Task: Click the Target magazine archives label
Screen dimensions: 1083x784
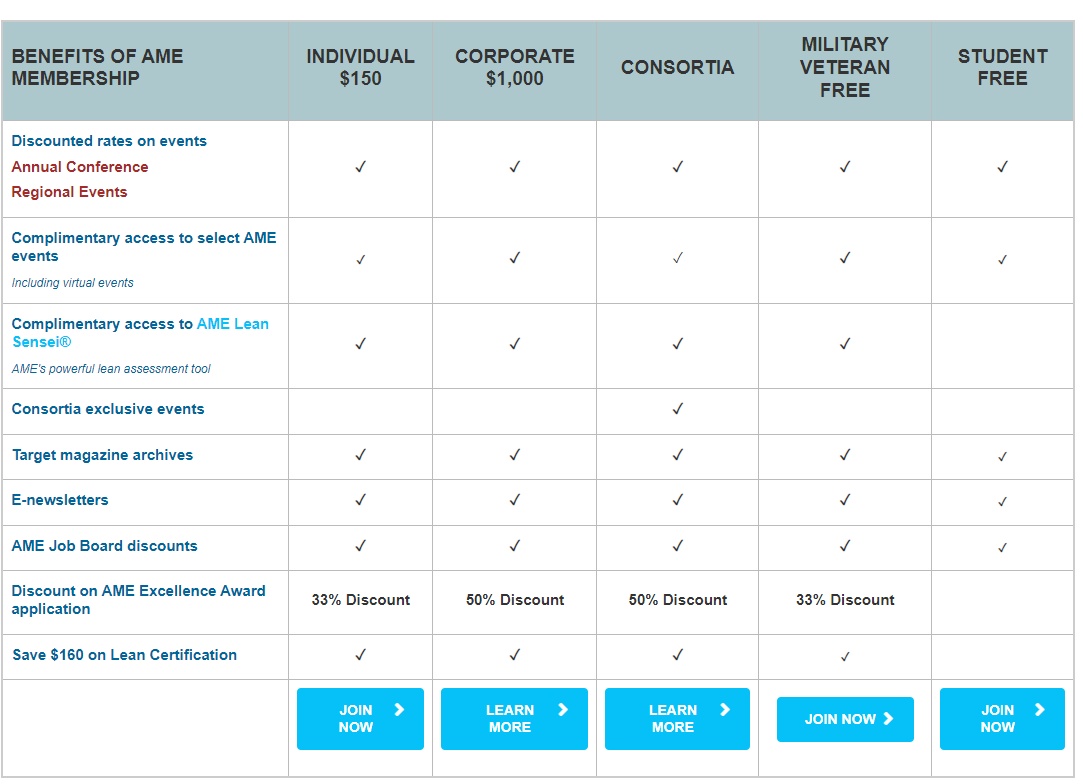Action: [102, 455]
